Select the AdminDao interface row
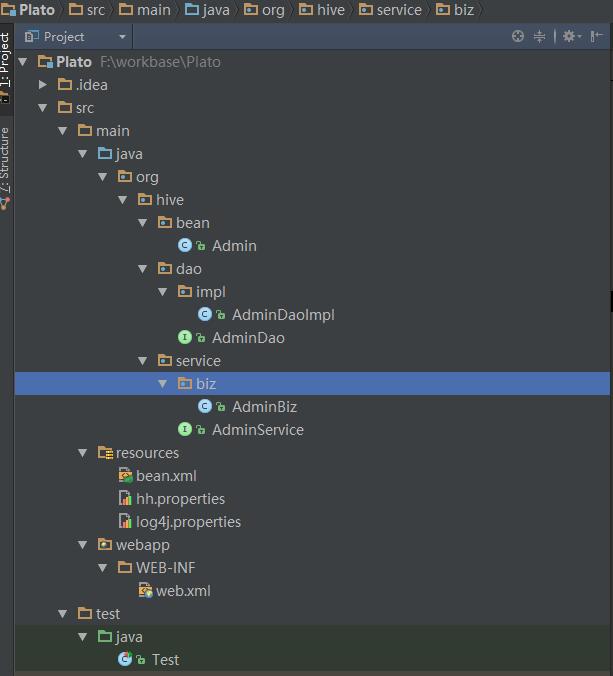 248,338
